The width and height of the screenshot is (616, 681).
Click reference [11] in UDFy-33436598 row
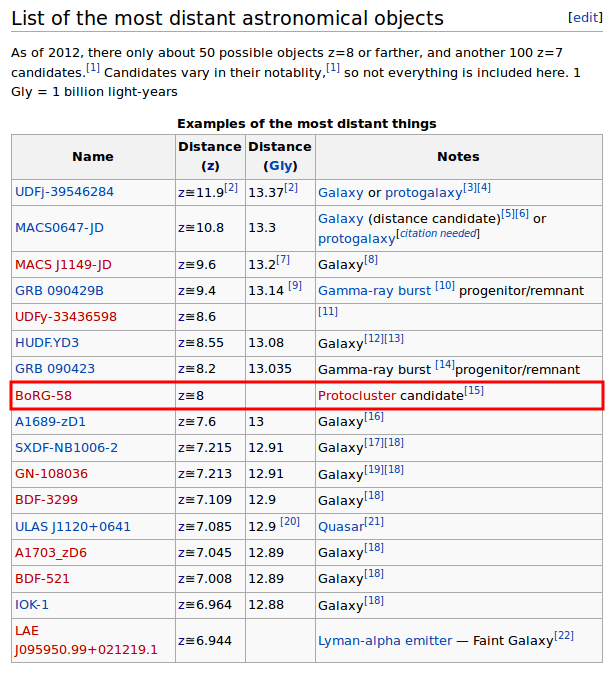[x=328, y=312]
